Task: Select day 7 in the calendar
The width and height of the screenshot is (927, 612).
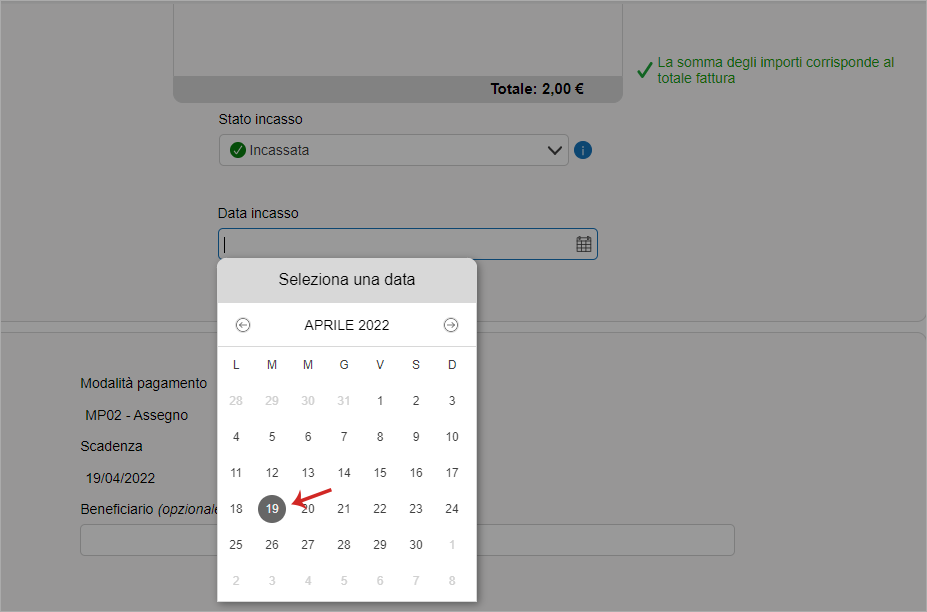Action: pyautogui.click(x=344, y=437)
